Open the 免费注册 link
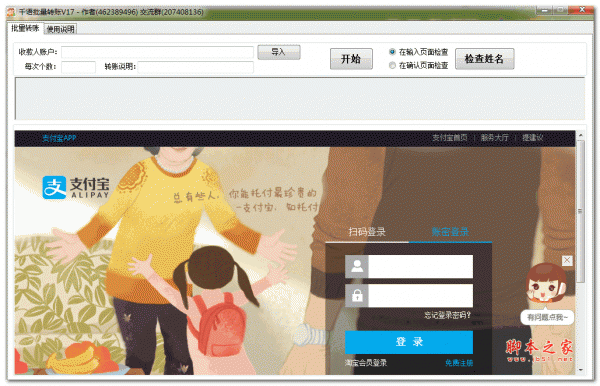Screen dimensions: 600x386 click(459, 363)
